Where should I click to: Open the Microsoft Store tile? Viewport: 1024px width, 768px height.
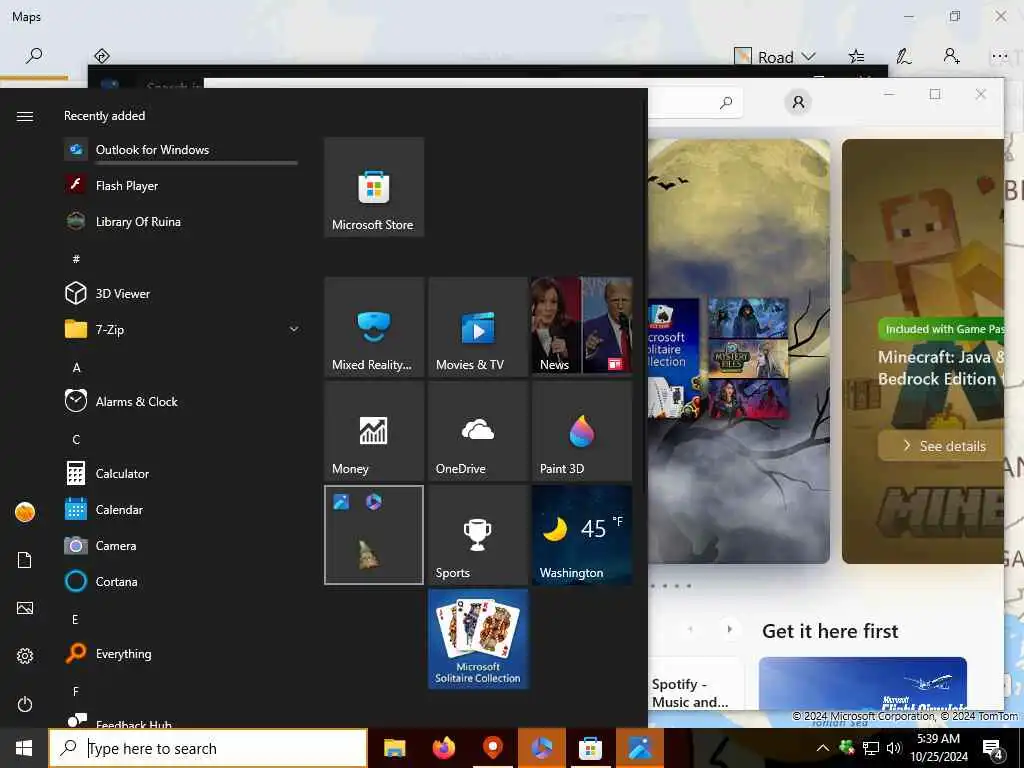click(374, 187)
